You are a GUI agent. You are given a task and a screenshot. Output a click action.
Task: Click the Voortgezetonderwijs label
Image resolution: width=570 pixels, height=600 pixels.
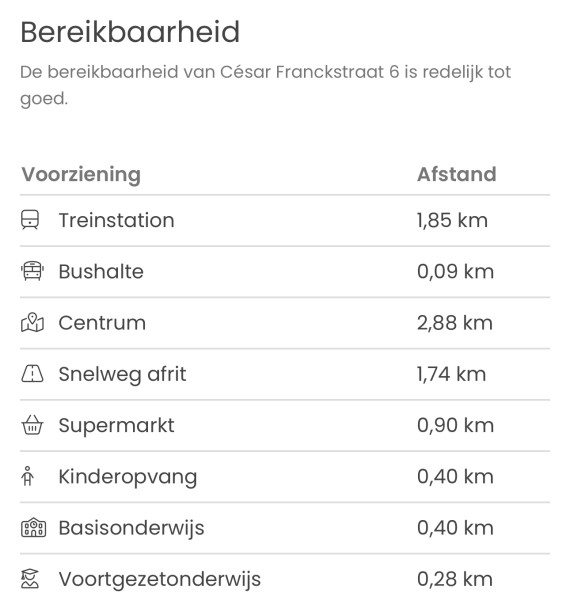click(160, 579)
